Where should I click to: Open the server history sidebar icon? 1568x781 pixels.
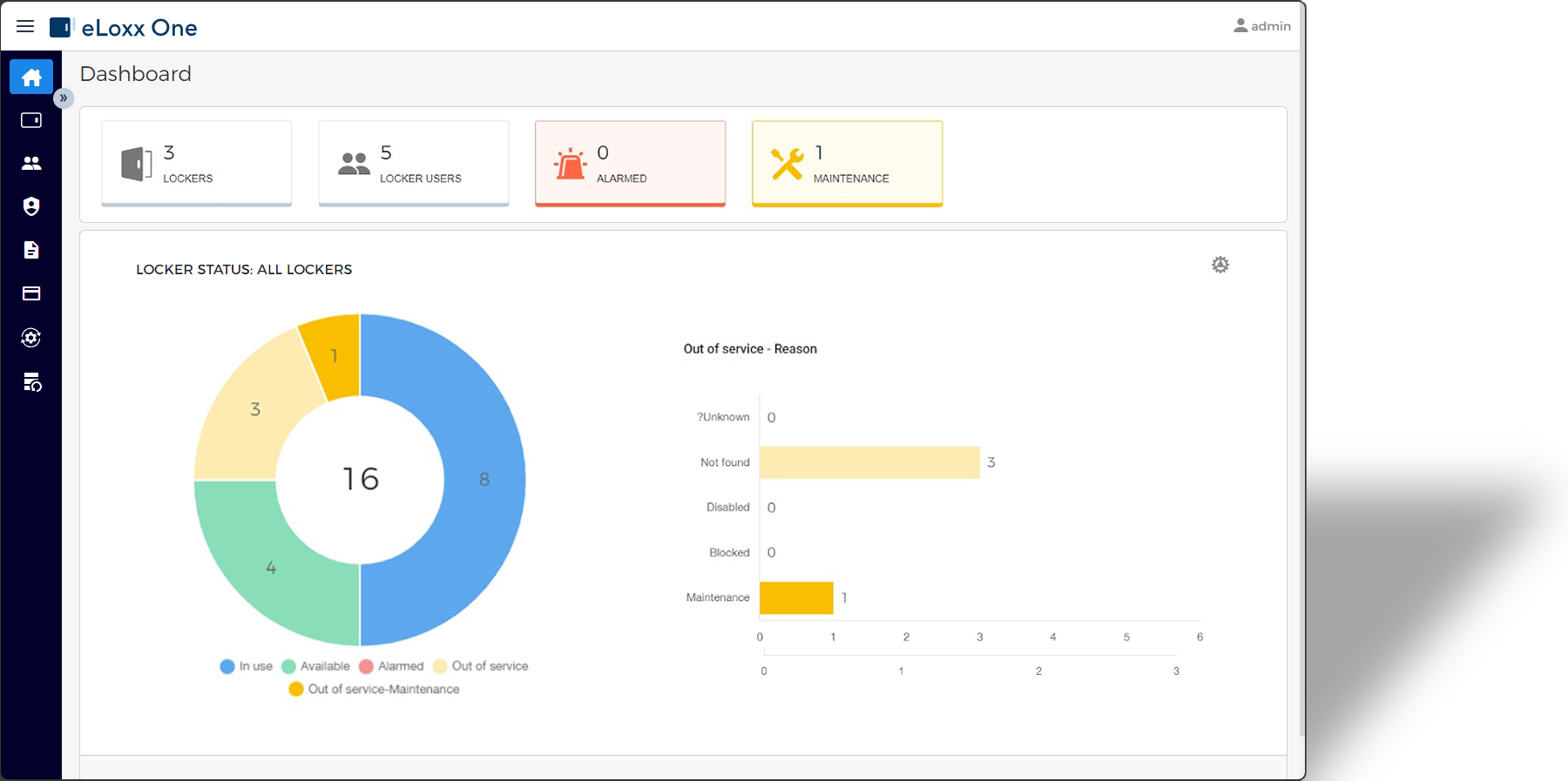pyautogui.click(x=32, y=382)
